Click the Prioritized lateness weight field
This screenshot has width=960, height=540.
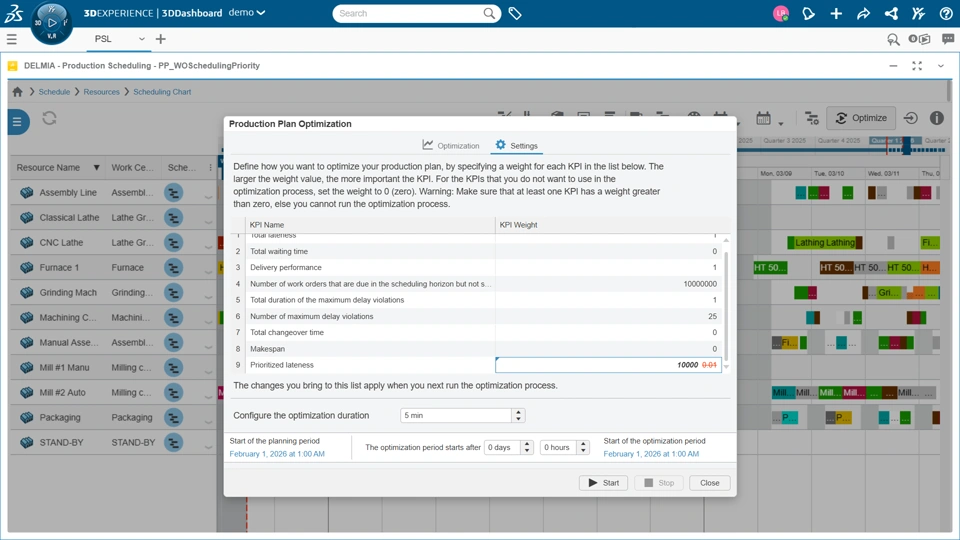click(x=609, y=365)
